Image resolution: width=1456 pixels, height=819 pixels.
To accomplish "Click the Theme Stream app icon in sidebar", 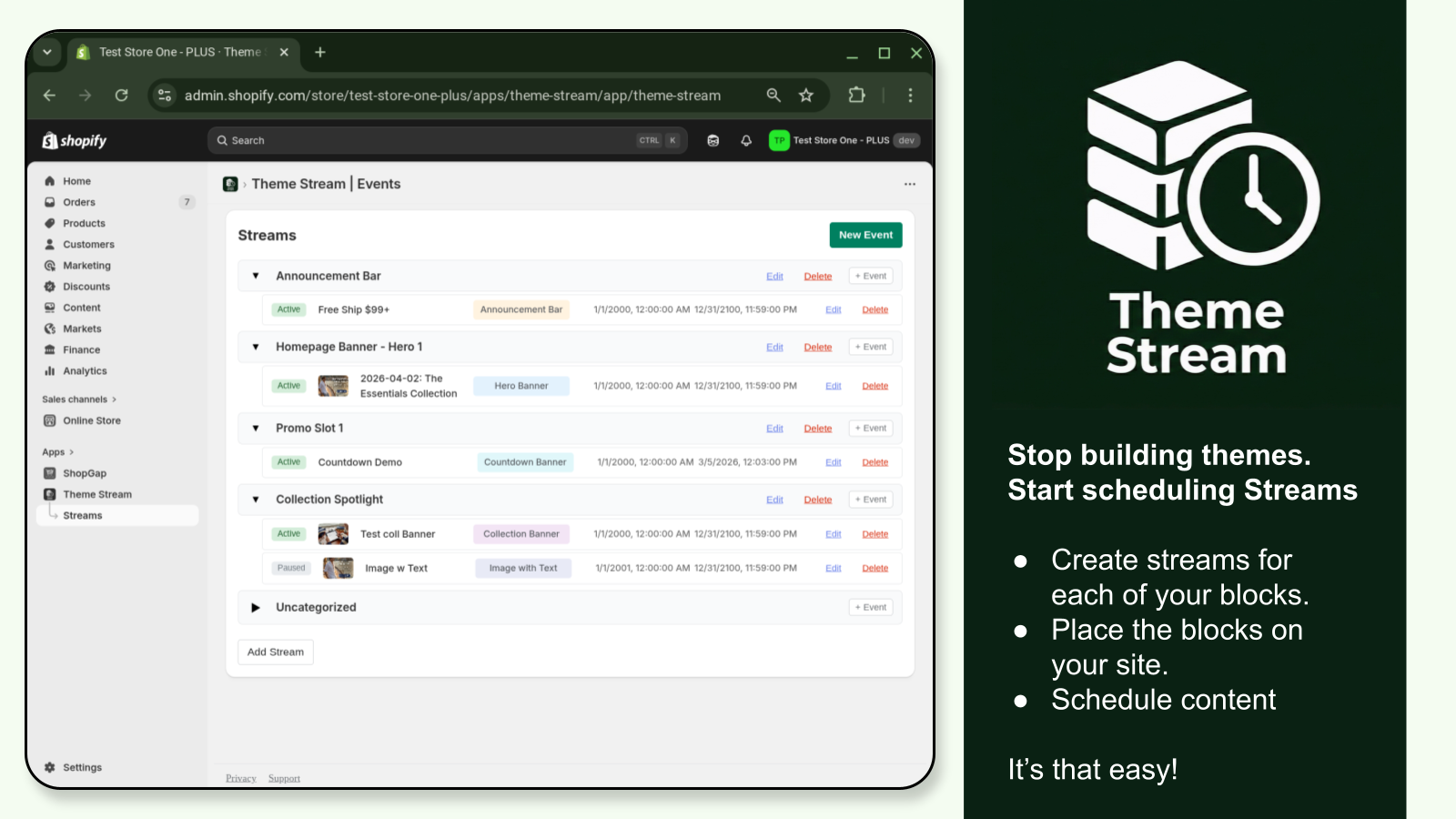I will 50,494.
